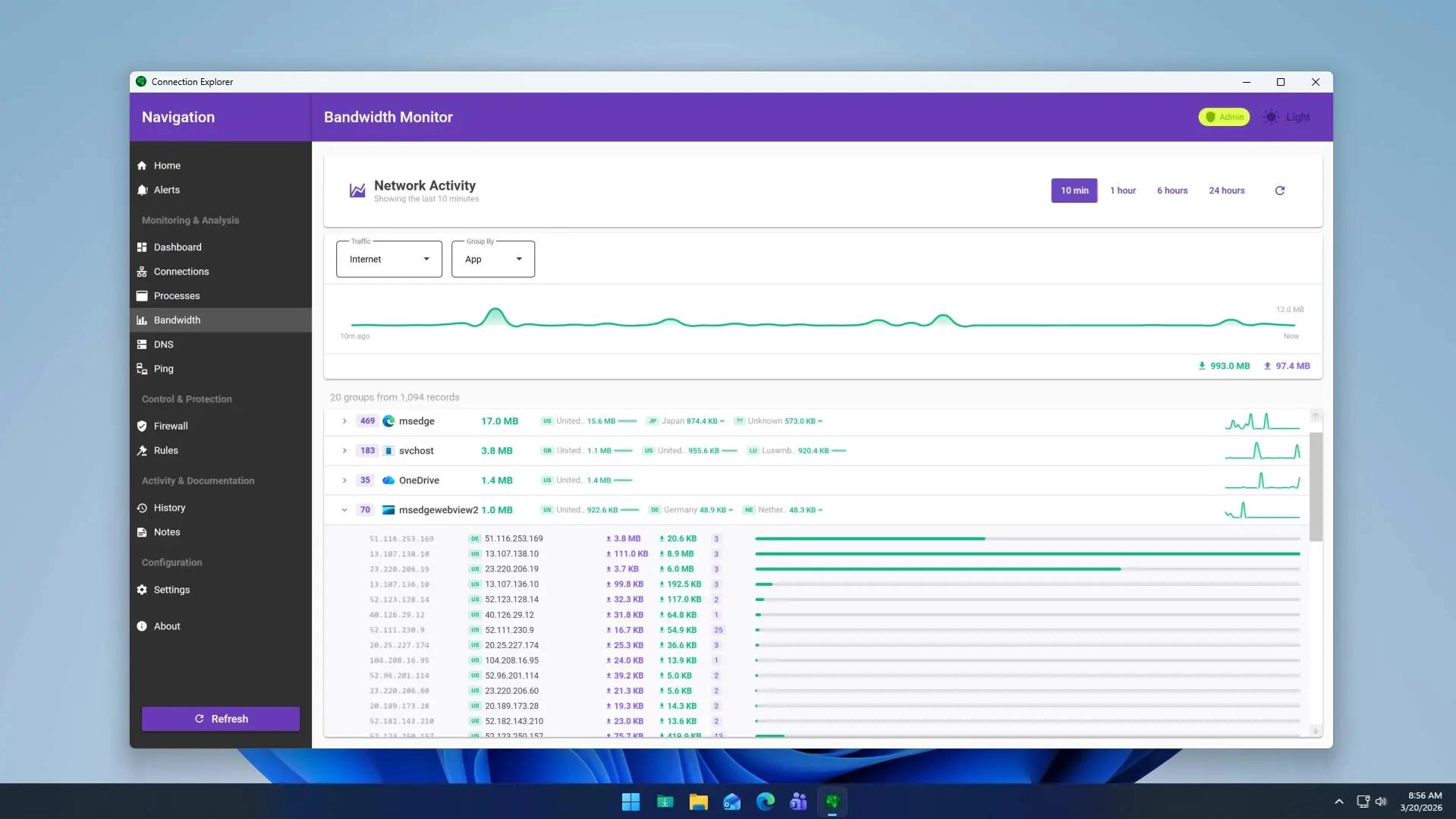The image size is (1456, 819).
Task: Open Microsoft Edge from the taskbar
Action: pyautogui.click(x=765, y=801)
